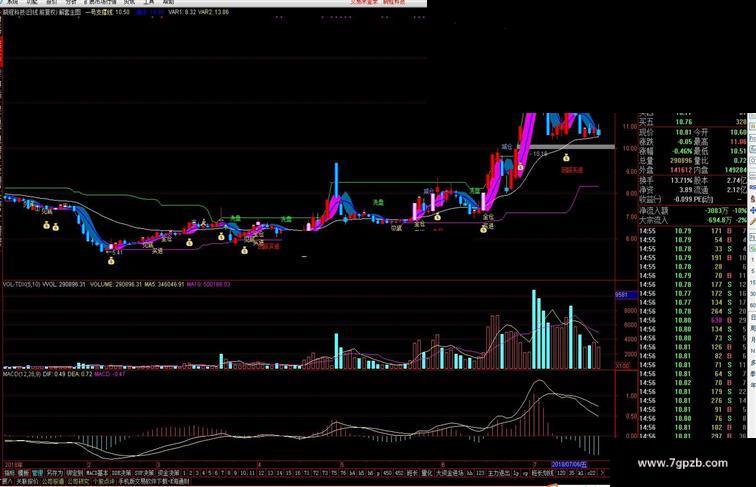Switch to SUP决策 indicator tab
Screen dimensions: 756x487
[144, 473]
